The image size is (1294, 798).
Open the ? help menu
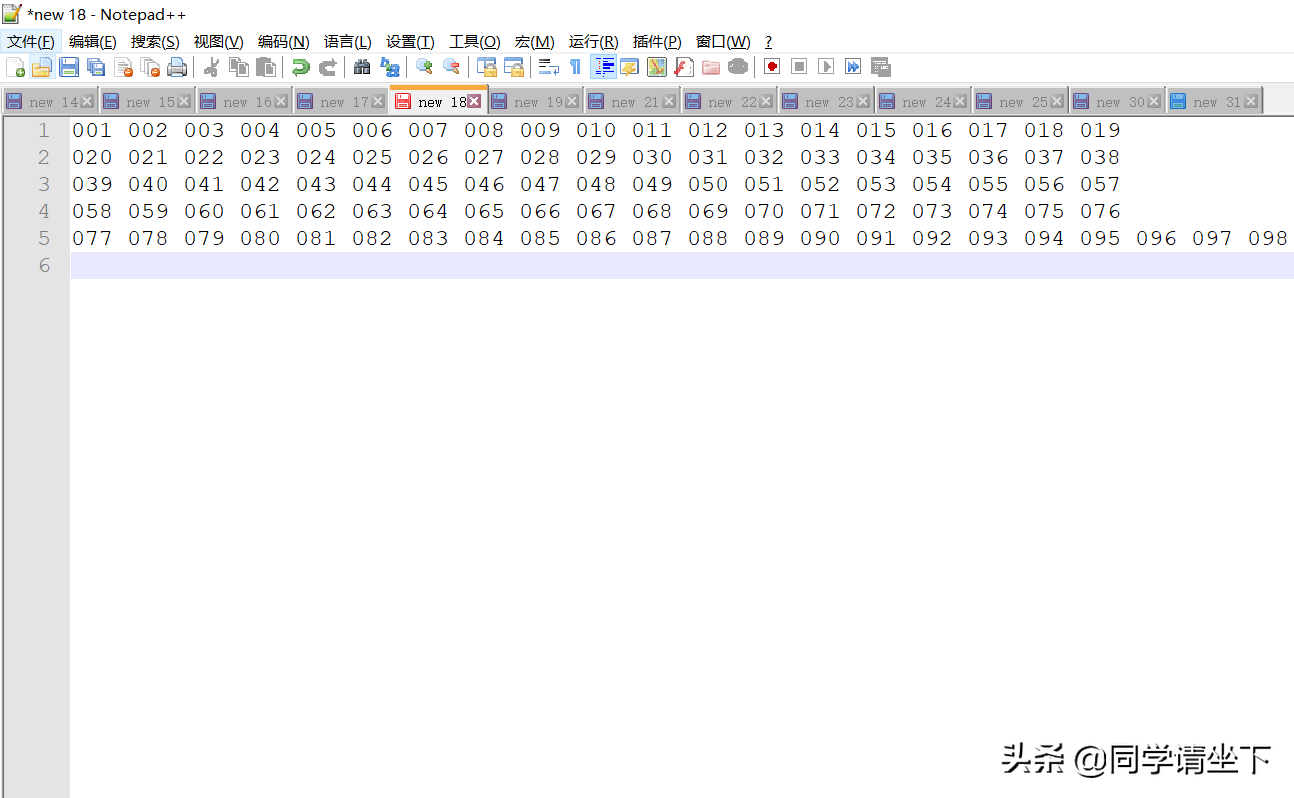point(768,42)
